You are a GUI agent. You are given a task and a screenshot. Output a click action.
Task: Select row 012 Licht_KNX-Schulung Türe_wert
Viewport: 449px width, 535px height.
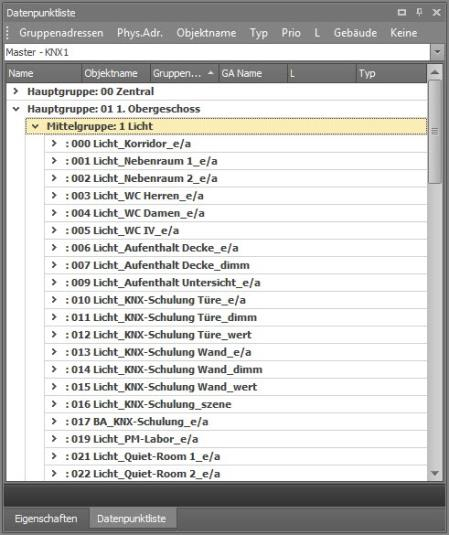[x=235, y=335]
